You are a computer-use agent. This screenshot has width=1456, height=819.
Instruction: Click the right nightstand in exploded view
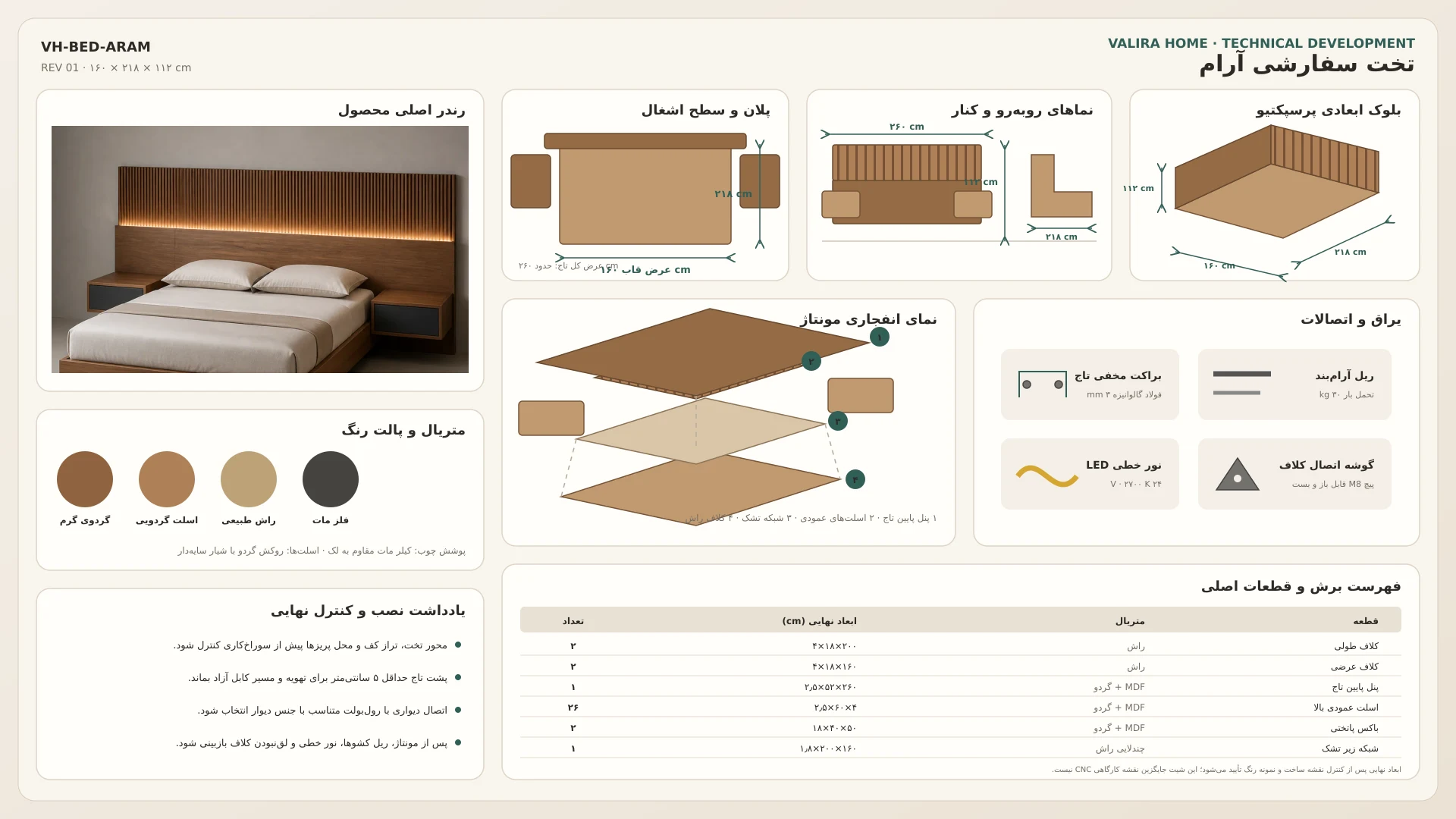tap(861, 395)
